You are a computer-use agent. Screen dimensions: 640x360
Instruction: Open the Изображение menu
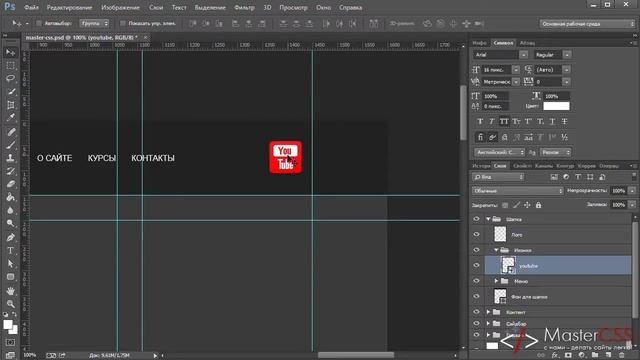[120, 7]
